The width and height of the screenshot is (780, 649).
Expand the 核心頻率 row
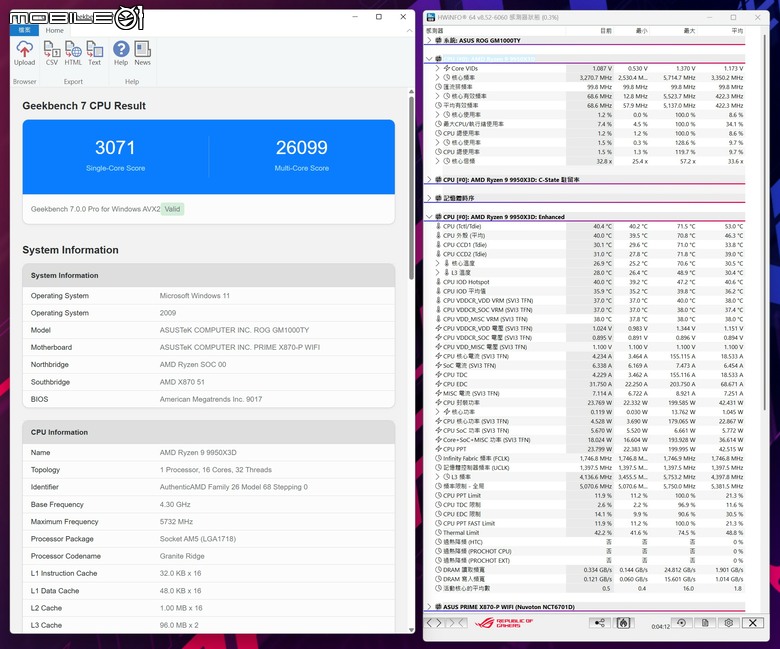[x=438, y=78]
